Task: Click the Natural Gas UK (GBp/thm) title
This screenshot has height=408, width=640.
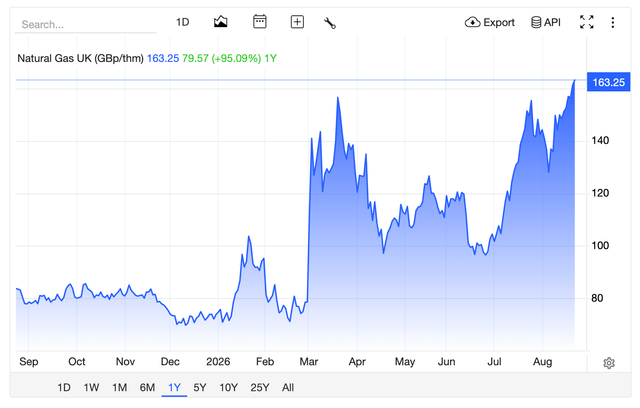Action: tap(80, 58)
